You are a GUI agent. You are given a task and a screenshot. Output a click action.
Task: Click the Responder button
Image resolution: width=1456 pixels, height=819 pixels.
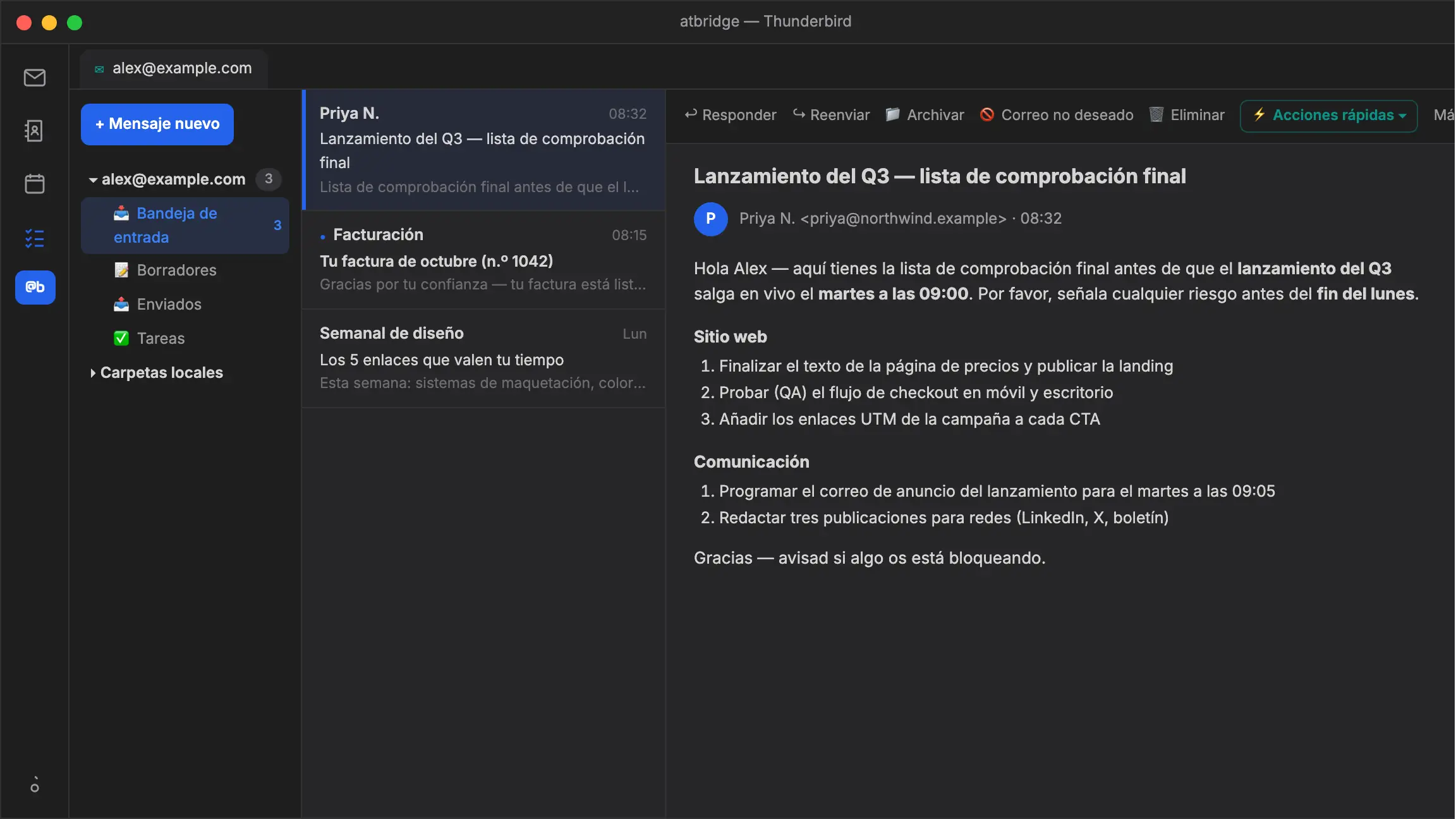coord(731,115)
